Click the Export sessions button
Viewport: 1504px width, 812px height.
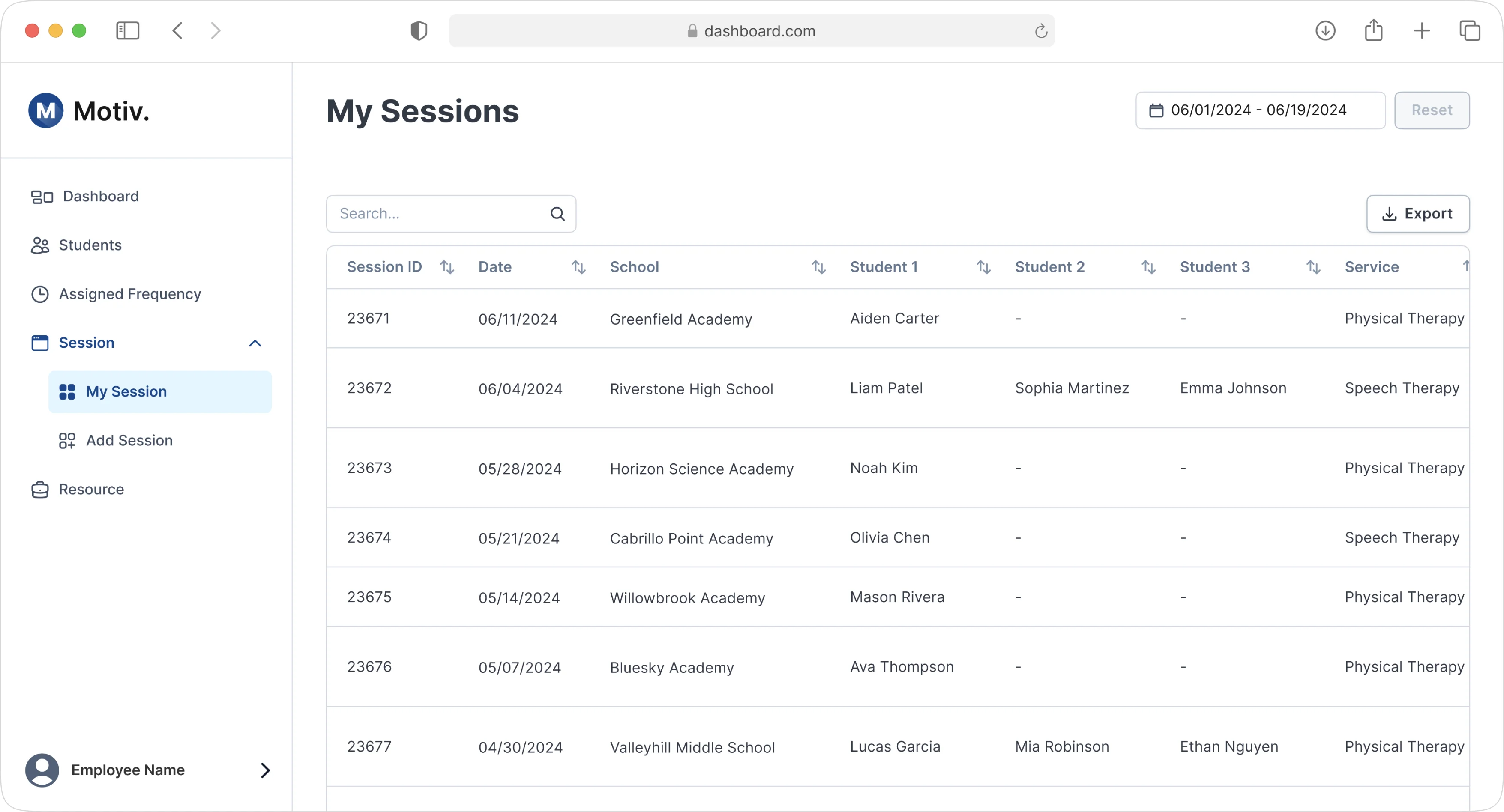[1418, 213]
